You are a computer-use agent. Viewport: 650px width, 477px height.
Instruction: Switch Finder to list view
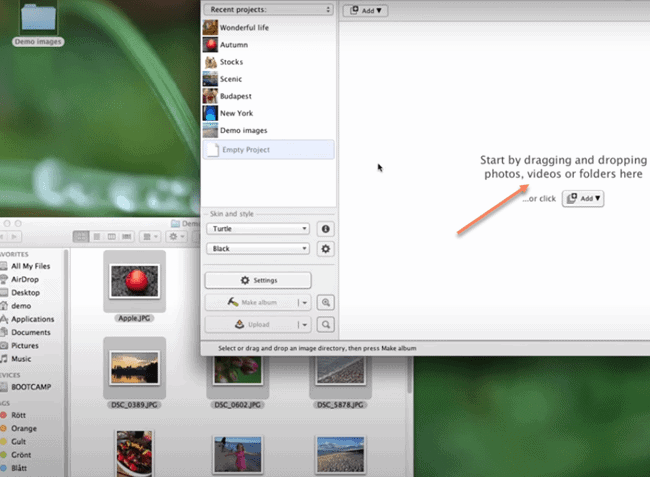click(96, 236)
